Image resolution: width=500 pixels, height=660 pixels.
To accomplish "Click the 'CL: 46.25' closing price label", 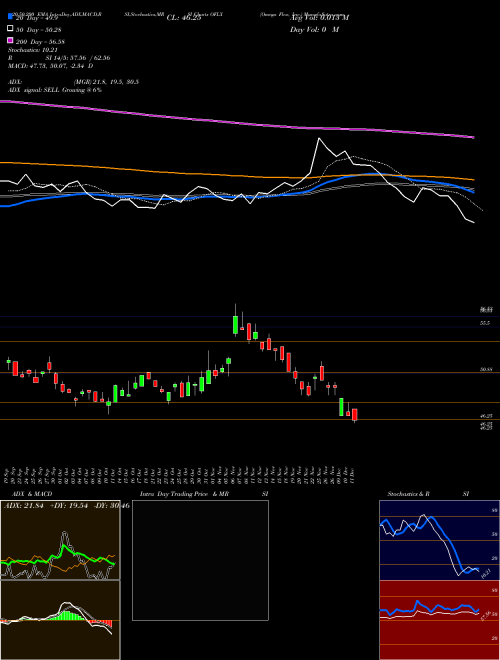I will [x=184, y=18].
